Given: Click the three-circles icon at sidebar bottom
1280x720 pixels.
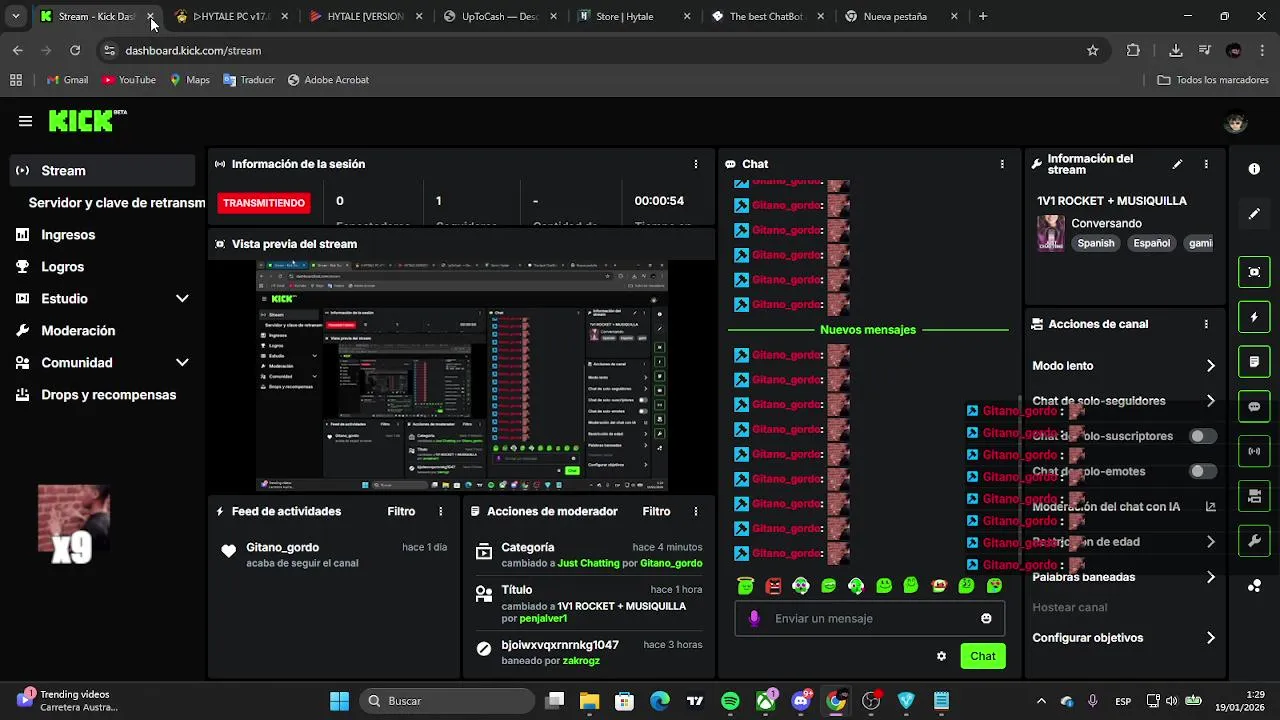Looking at the screenshot, I should coord(1254,586).
